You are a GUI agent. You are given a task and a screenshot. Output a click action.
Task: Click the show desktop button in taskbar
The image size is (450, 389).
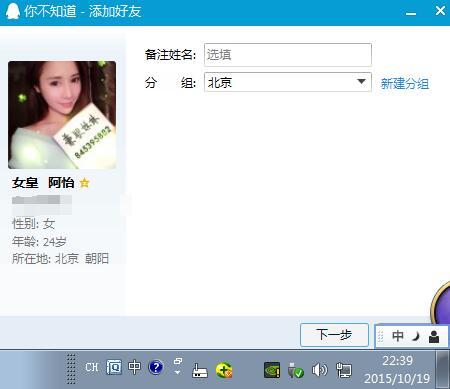tap(443, 369)
